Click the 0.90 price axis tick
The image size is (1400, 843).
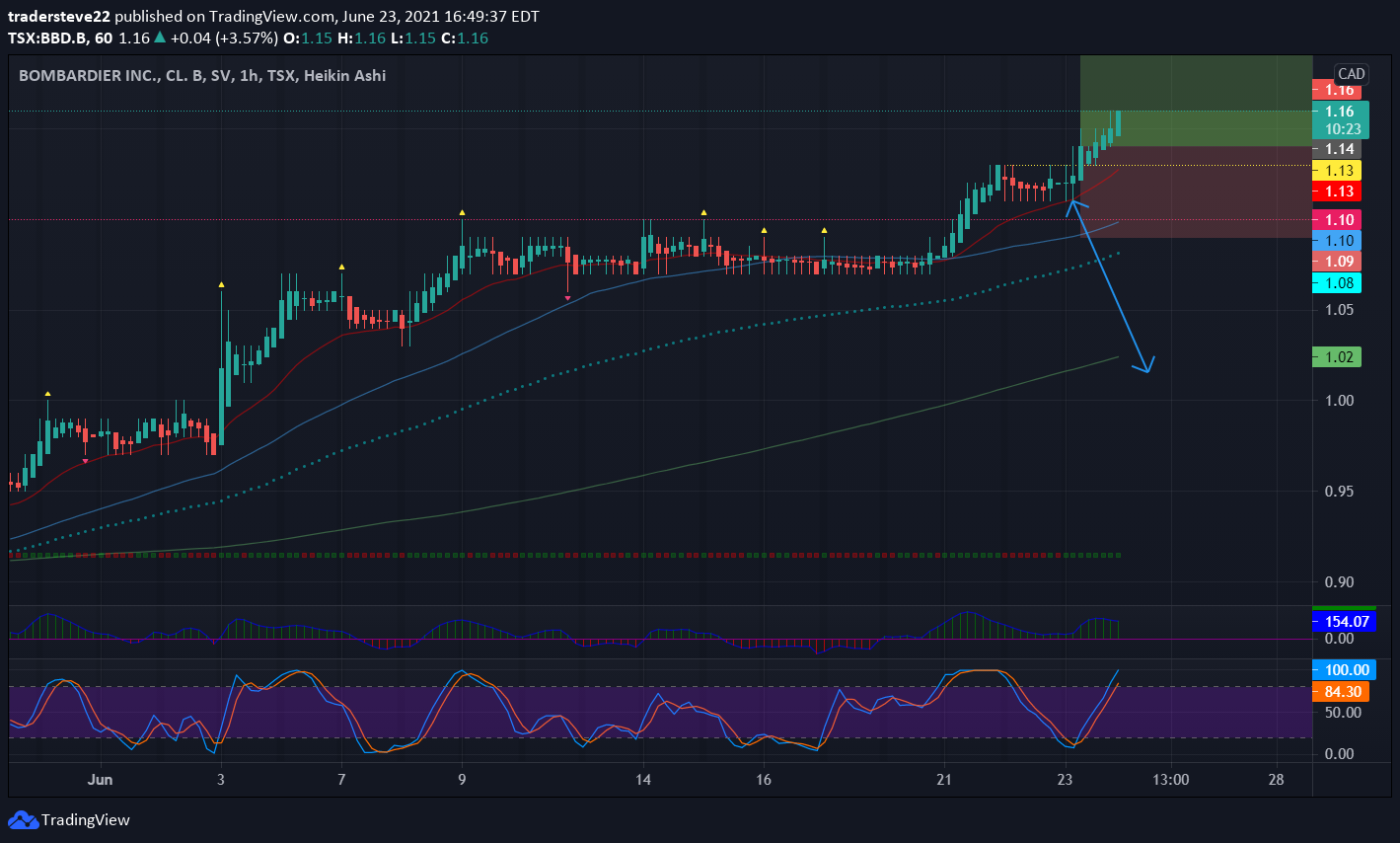(1339, 582)
